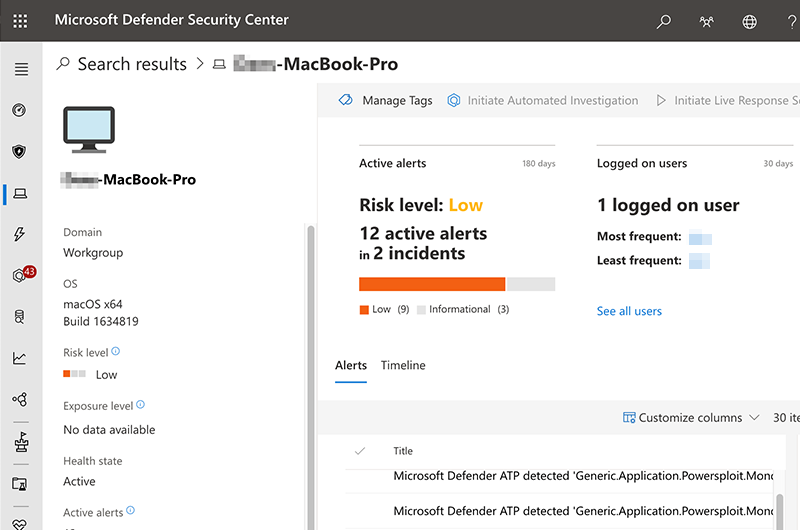Screen dimensions: 800x530
Task: Open the See all users link
Action: (x=629, y=311)
